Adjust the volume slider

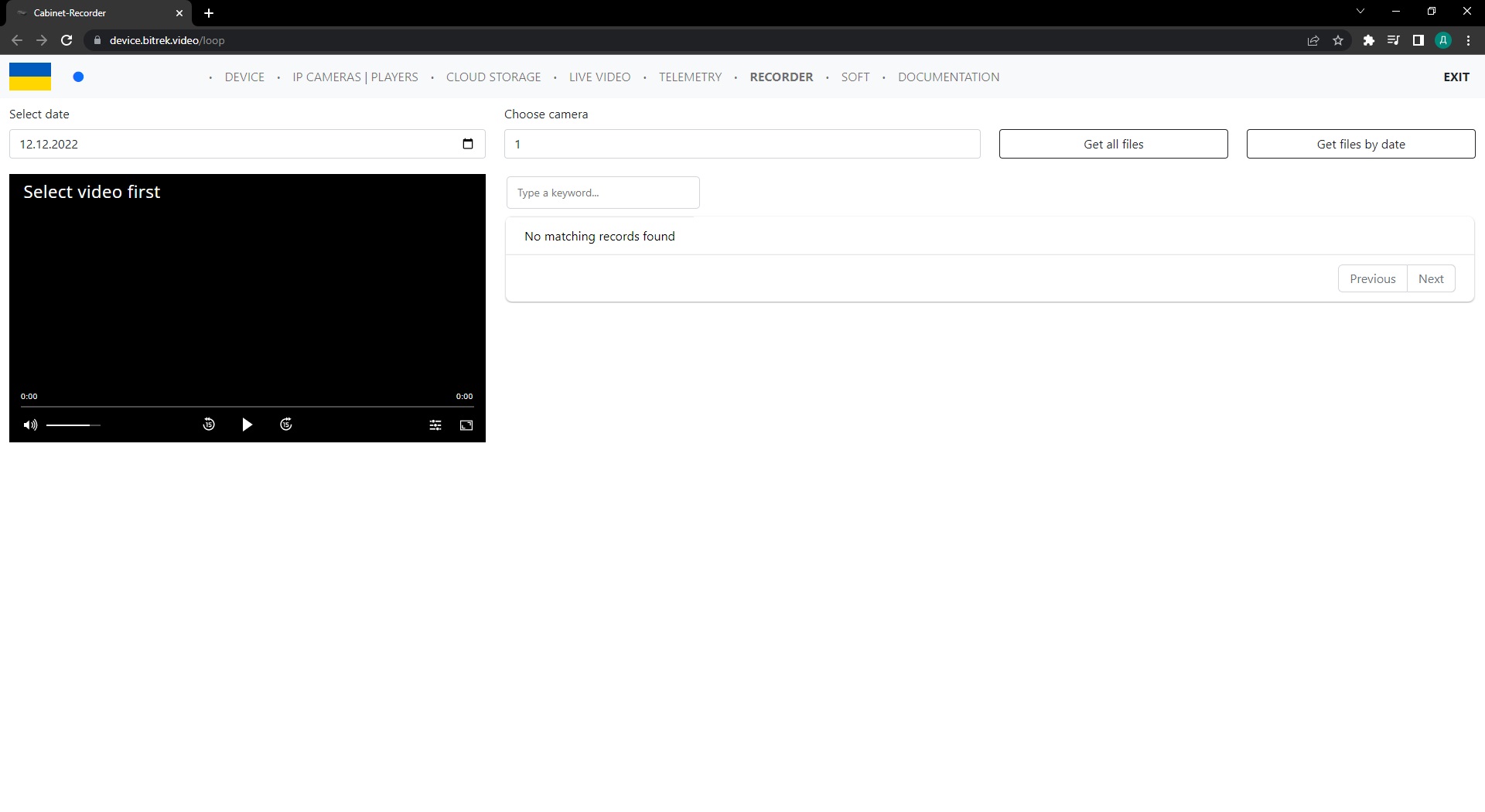(73, 425)
